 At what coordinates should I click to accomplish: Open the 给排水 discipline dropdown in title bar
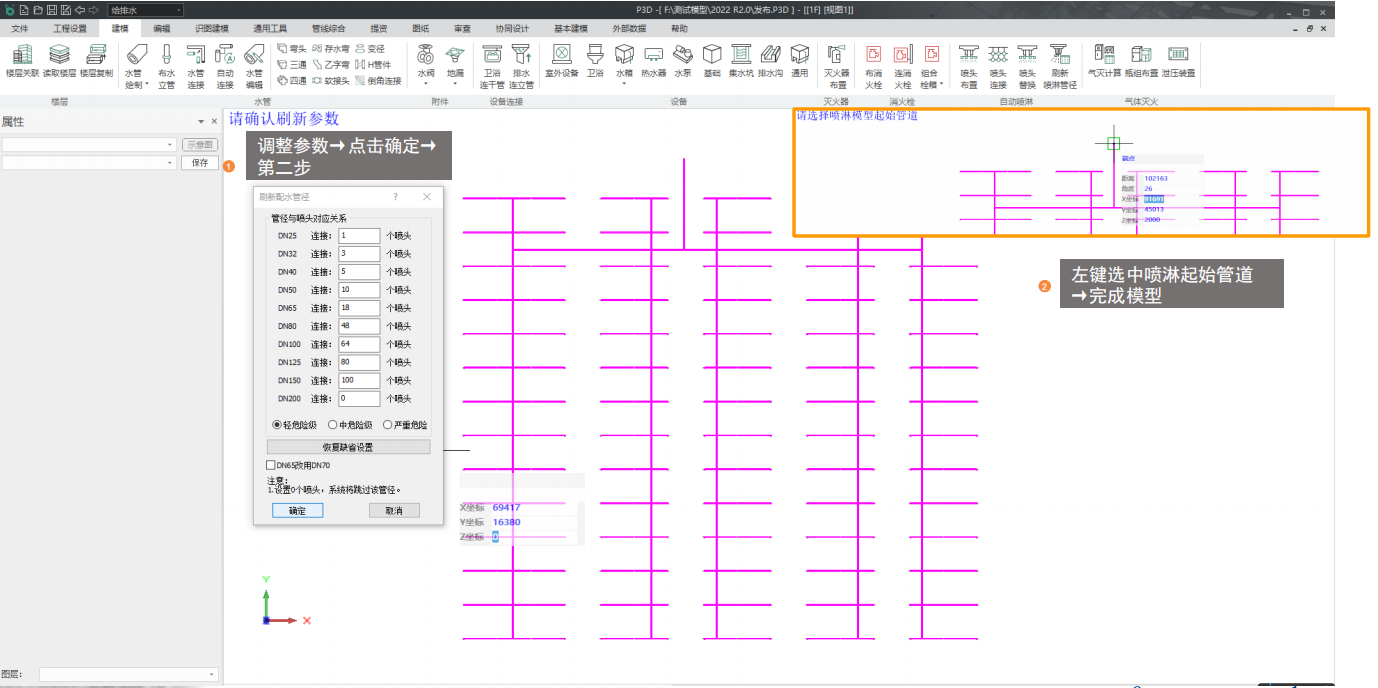coord(145,10)
